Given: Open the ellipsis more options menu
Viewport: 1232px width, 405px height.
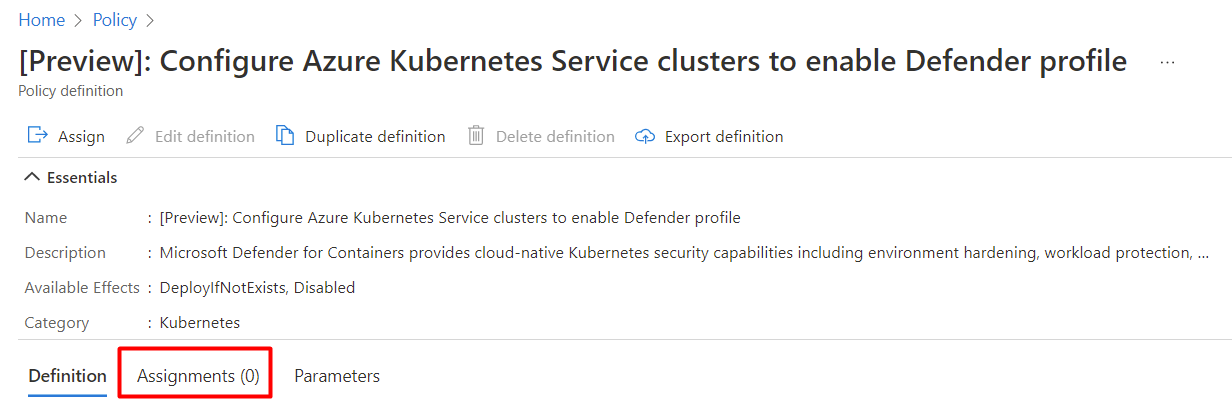Looking at the screenshot, I should tap(1167, 62).
